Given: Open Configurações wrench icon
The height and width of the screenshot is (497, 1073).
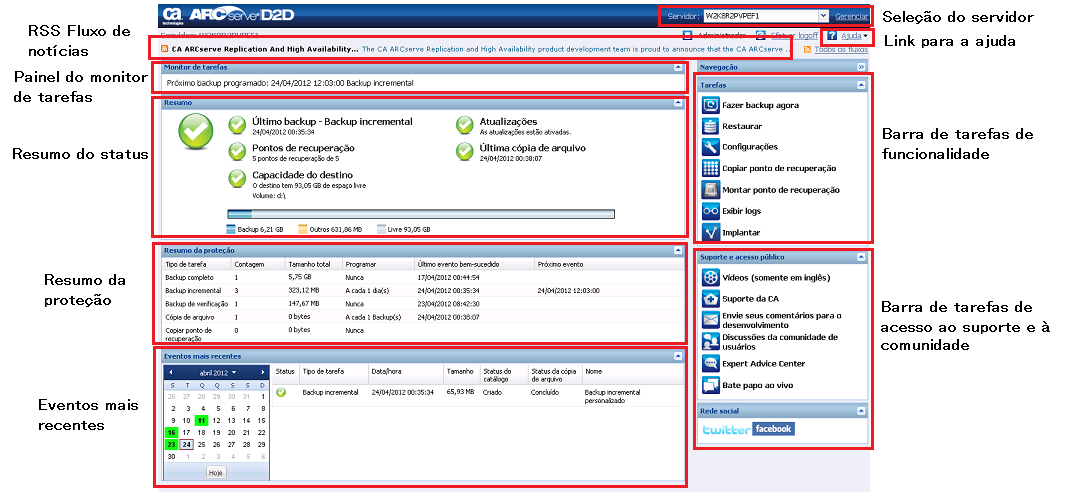Looking at the screenshot, I should tap(710, 147).
